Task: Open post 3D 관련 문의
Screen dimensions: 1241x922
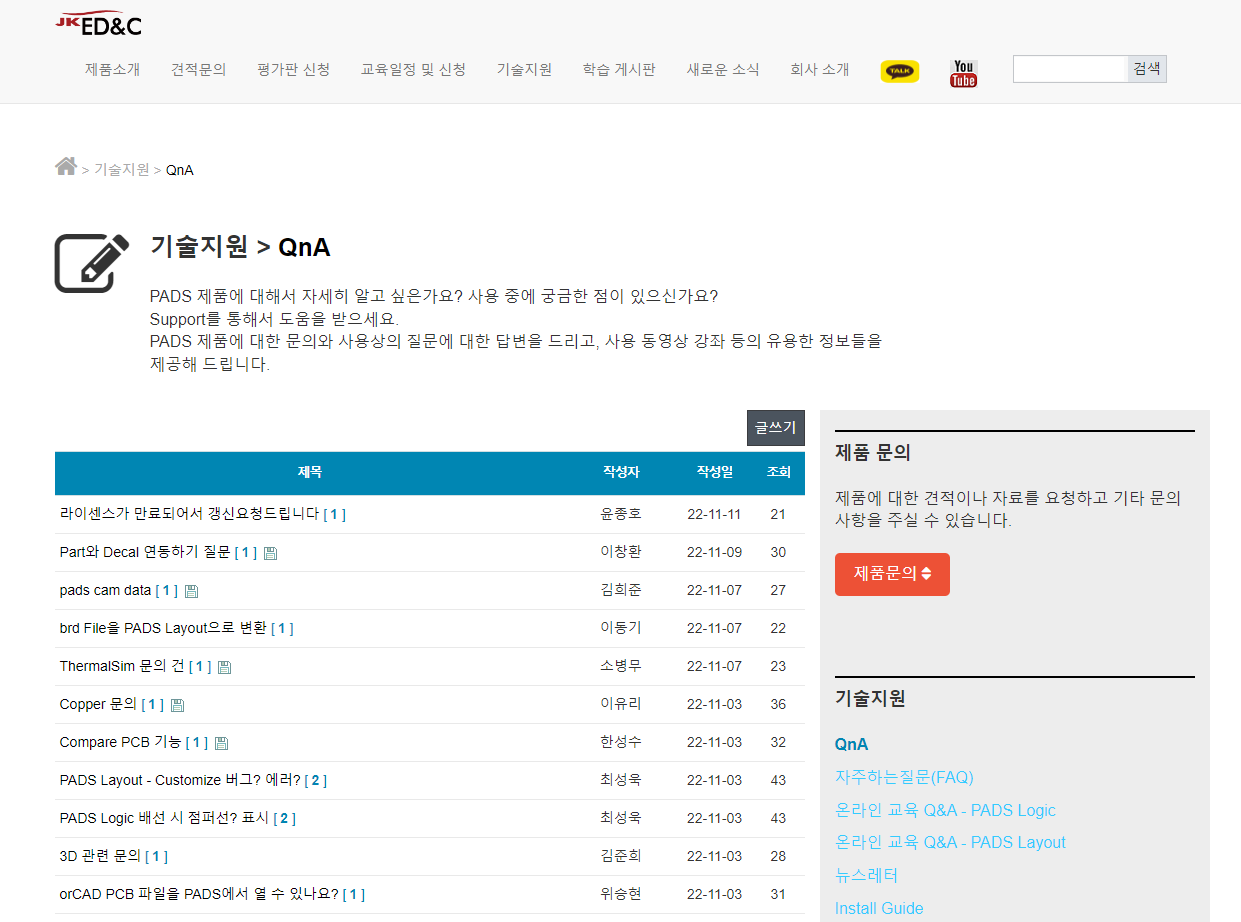Action: coord(100,856)
